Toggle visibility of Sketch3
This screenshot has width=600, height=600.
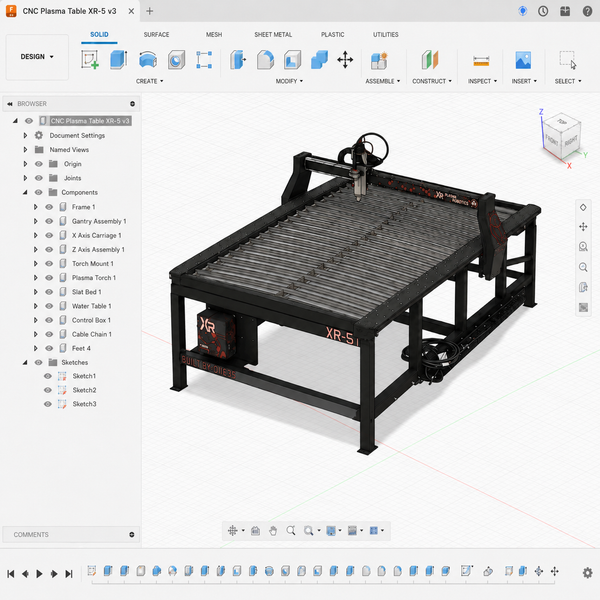tap(47, 404)
